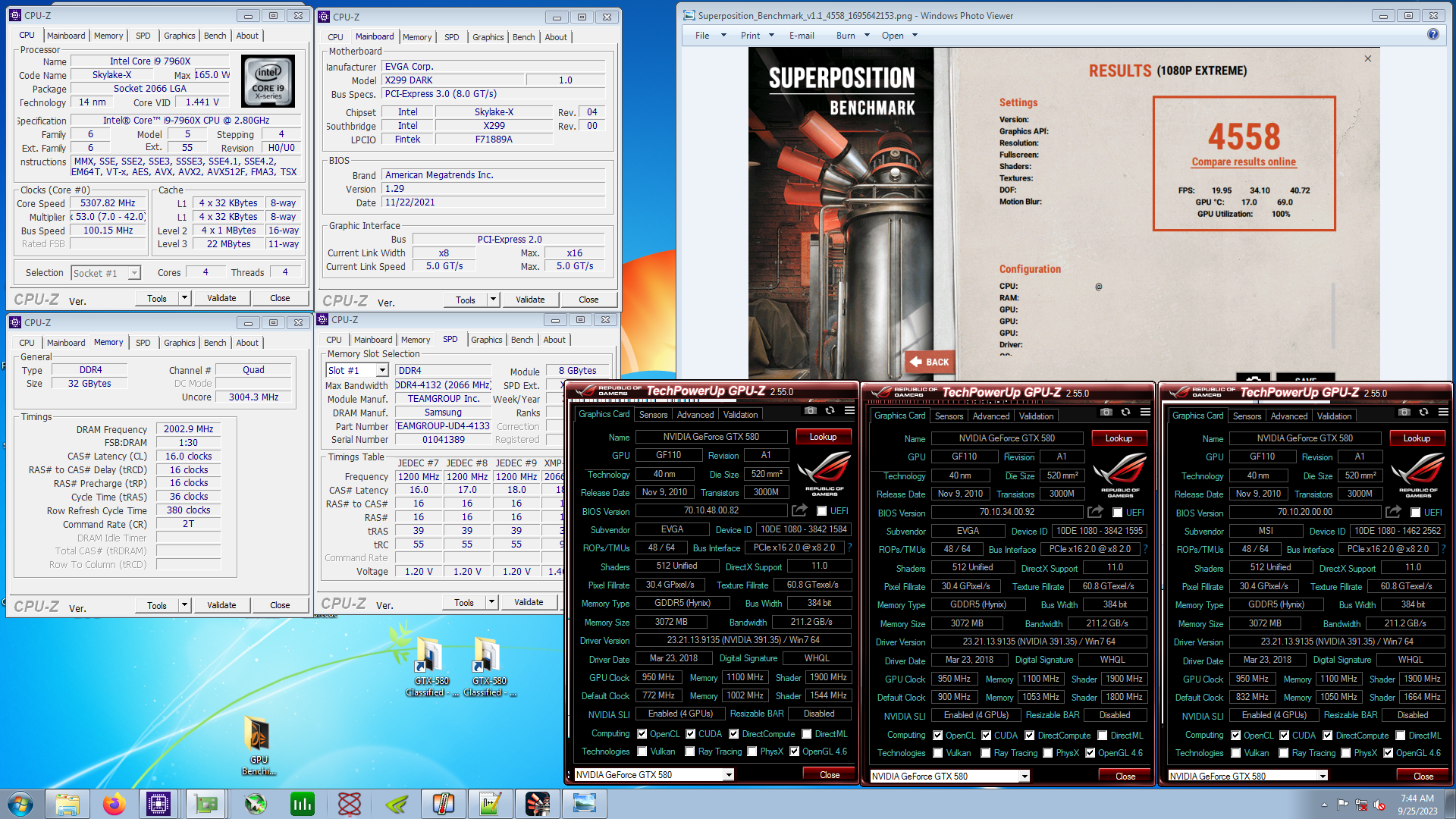Open the Tools dropdown arrow in the CPU-Z Mainboard window
Image resolution: width=1456 pixels, height=819 pixels.
(493, 300)
